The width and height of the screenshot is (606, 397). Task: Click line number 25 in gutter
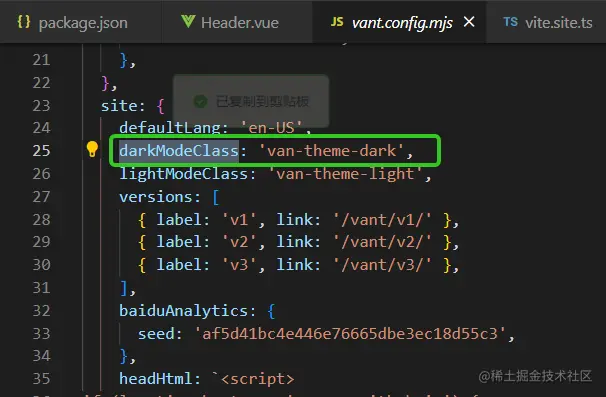click(41, 150)
